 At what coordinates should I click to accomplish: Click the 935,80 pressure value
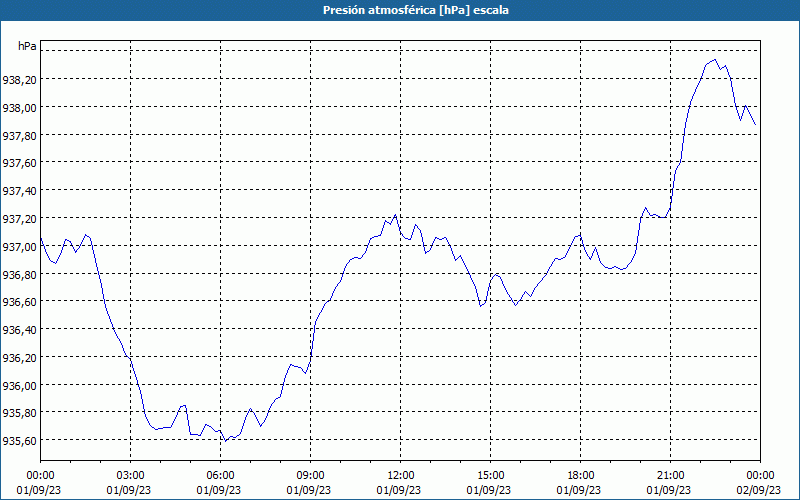(19, 413)
